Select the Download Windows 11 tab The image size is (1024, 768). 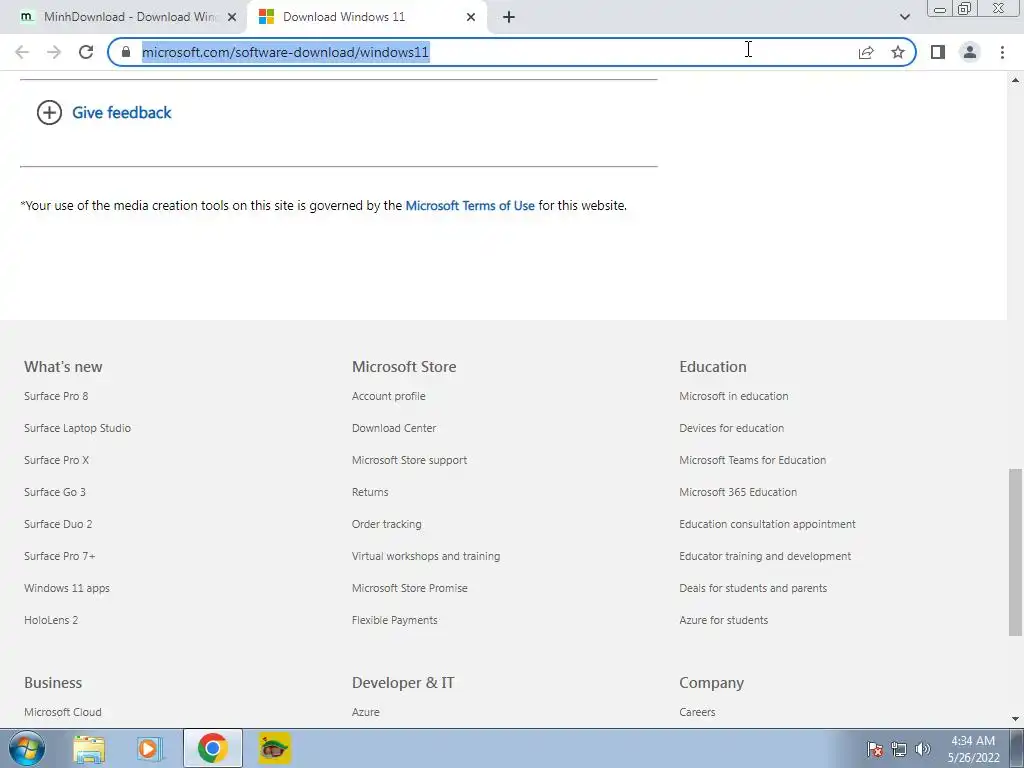point(366,17)
